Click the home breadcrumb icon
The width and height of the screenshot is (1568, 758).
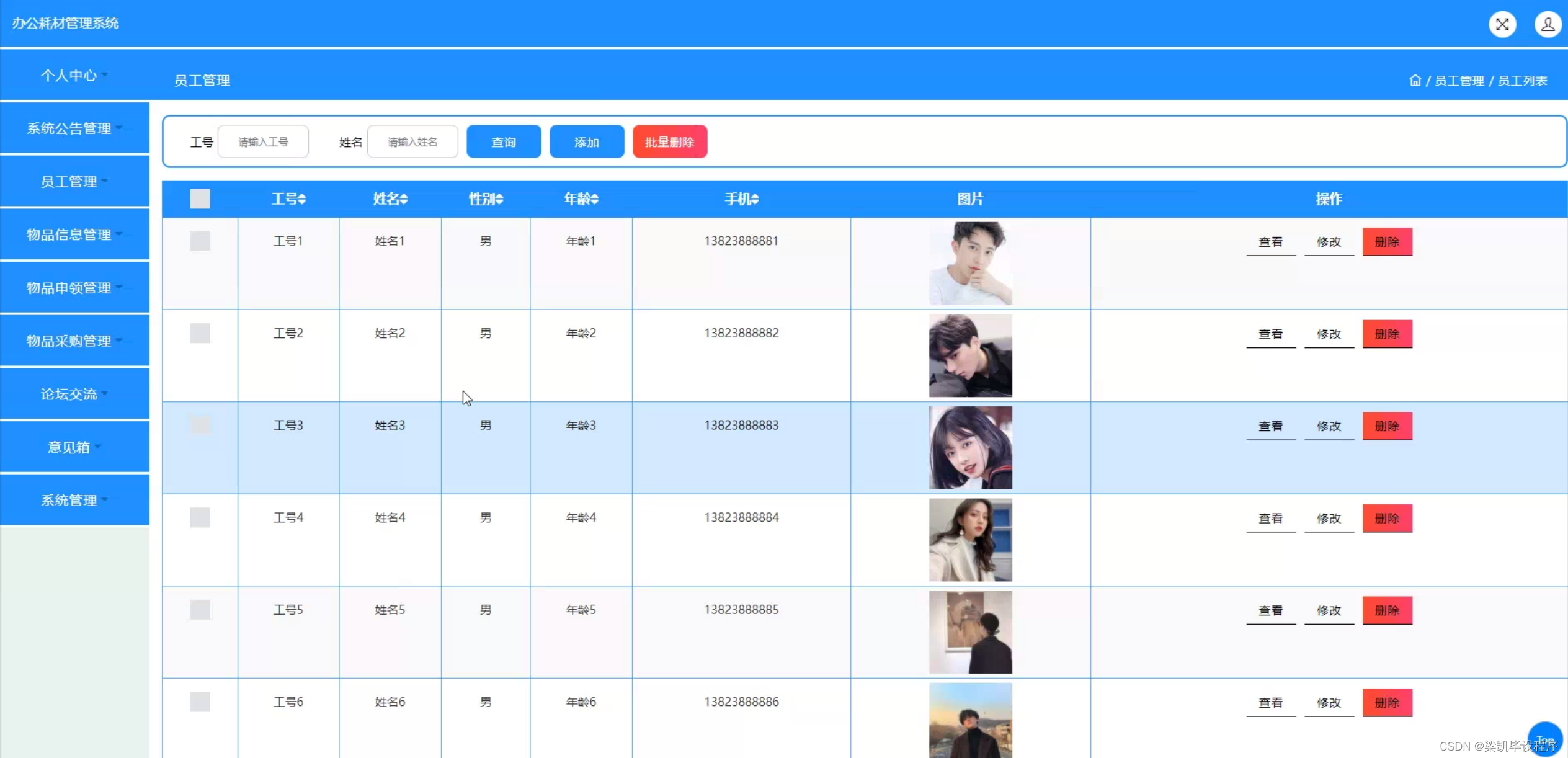(x=1415, y=81)
